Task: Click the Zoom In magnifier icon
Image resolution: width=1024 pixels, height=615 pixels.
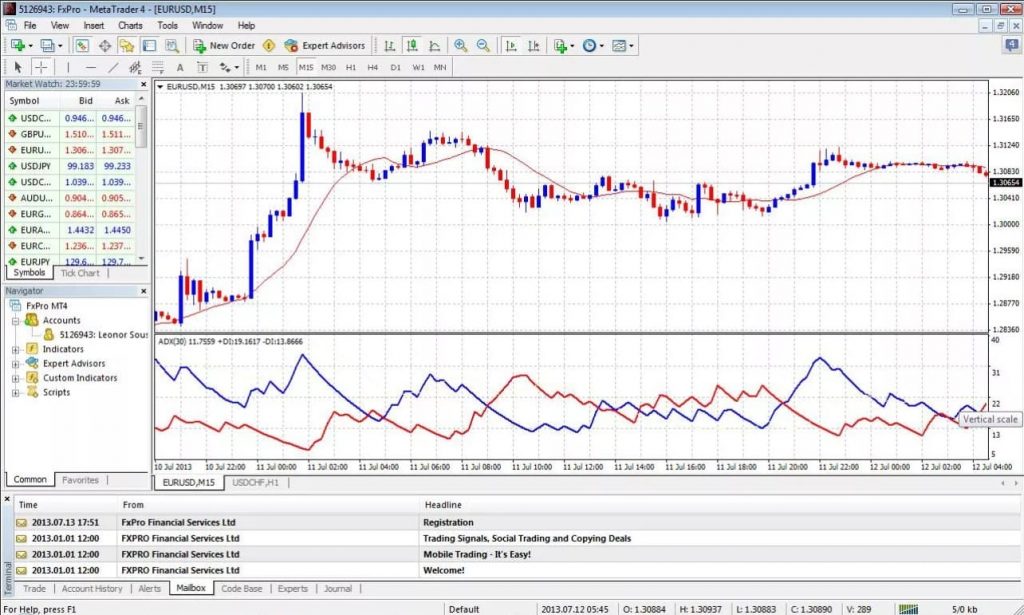Action: pyautogui.click(x=460, y=45)
